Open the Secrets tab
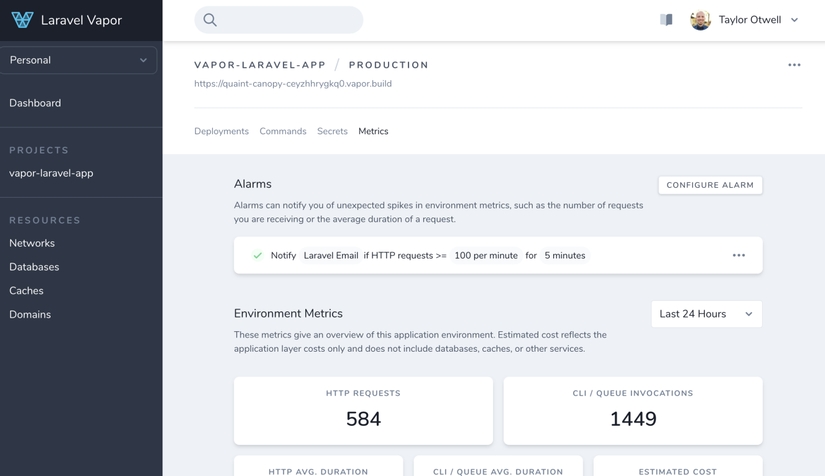The image size is (825, 476). 332,131
